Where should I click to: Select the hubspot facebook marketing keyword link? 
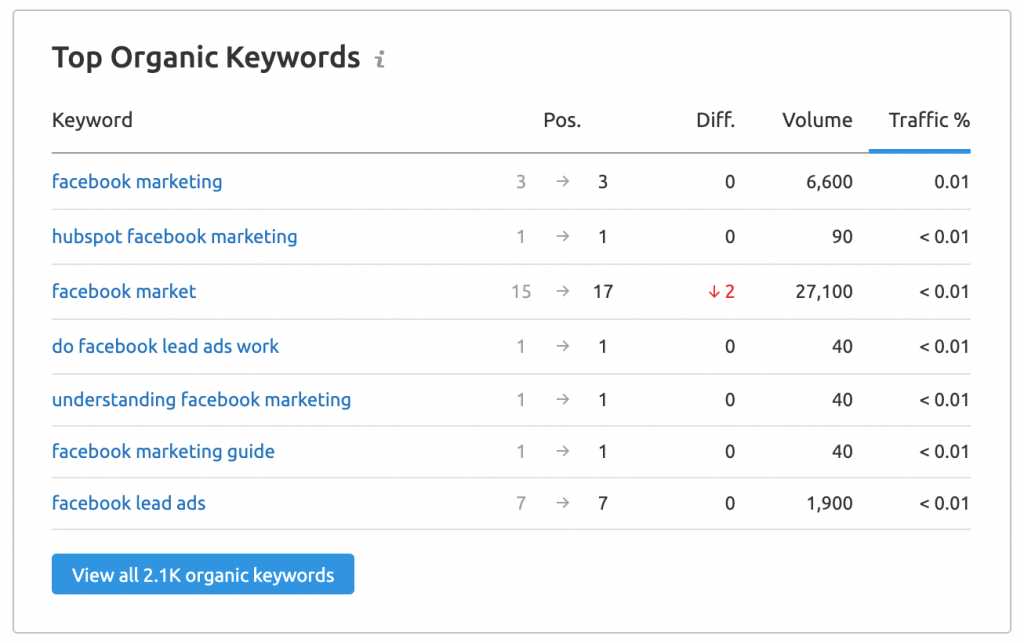174,237
